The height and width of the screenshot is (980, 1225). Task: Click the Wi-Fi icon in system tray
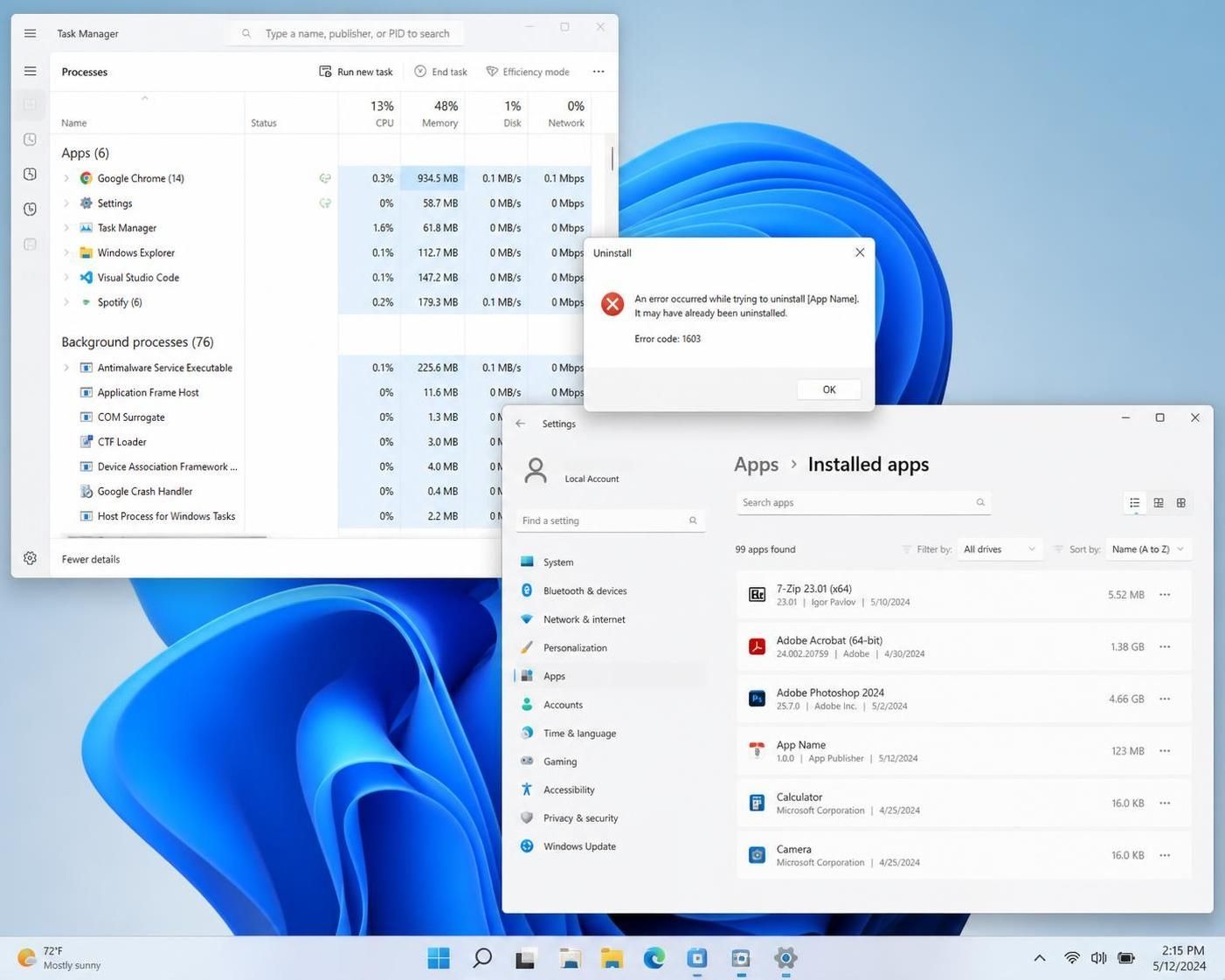[1072, 958]
